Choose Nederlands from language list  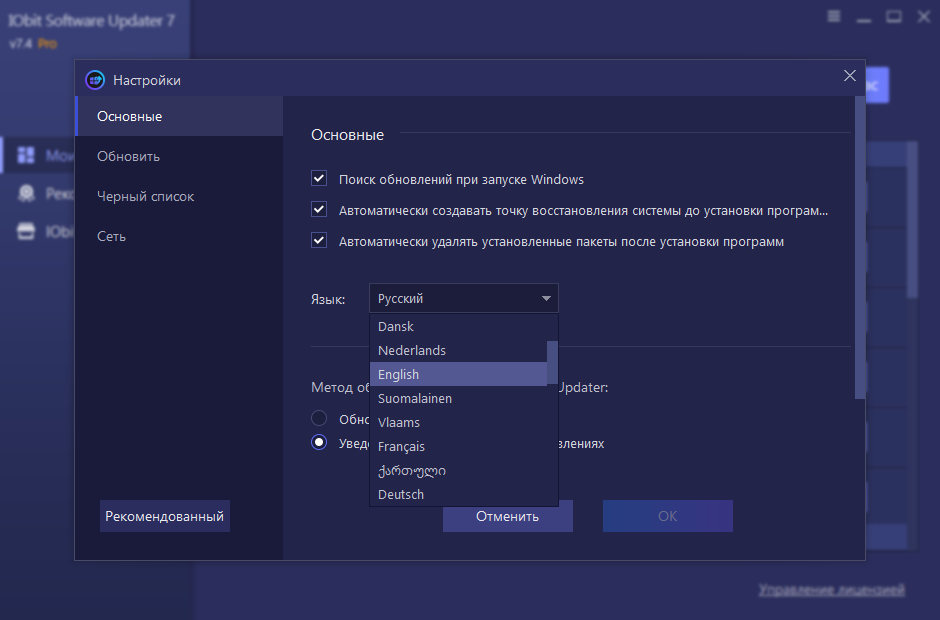pyautogui.click(x=459, y=350)
